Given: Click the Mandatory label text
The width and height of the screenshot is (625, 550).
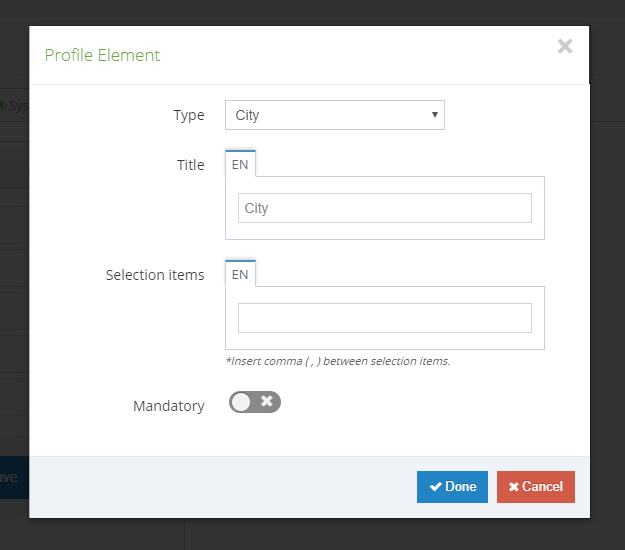Looking at the screenshot, I should pos(169,406).
